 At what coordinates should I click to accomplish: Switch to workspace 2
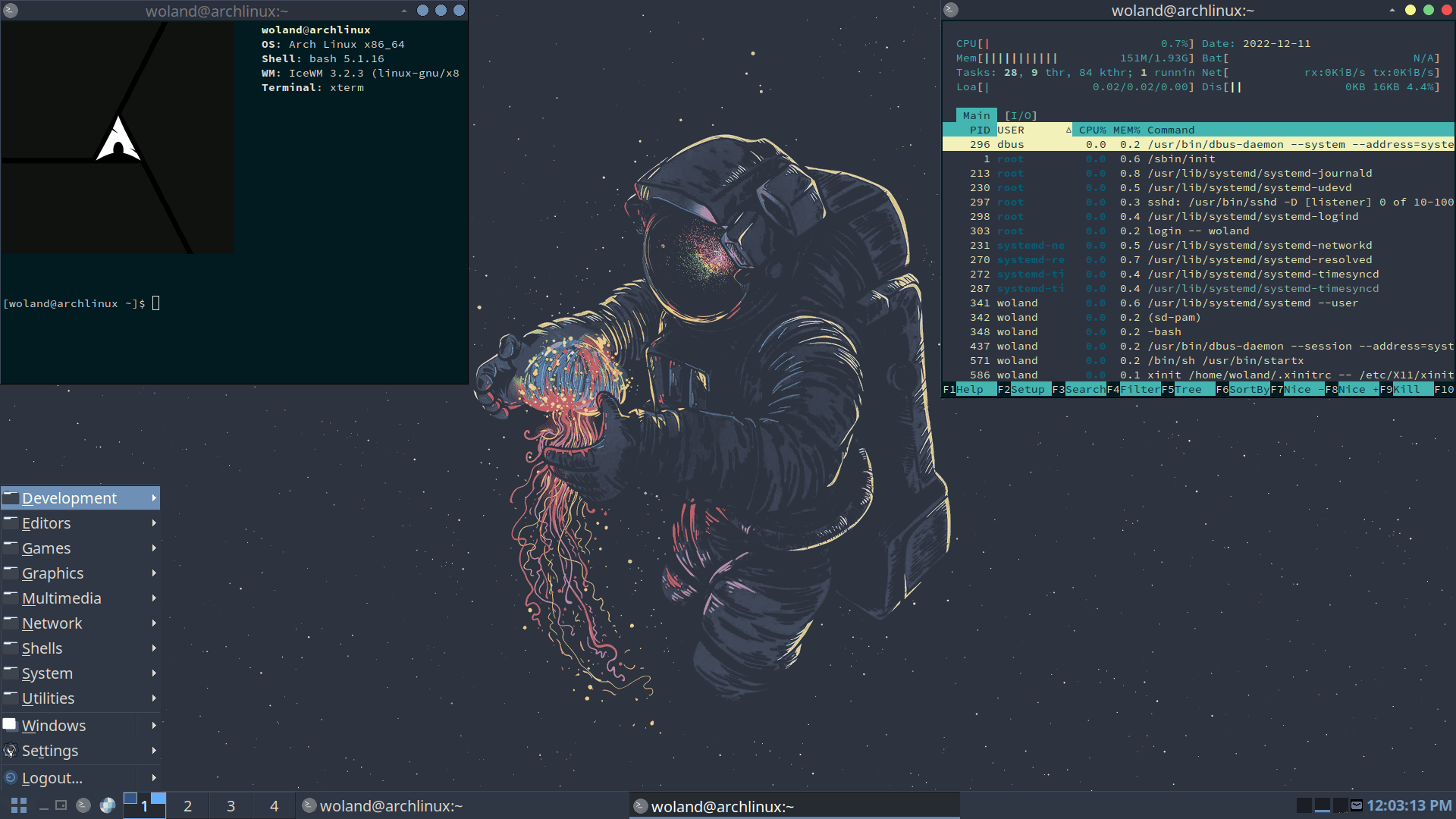click(187, 805)
